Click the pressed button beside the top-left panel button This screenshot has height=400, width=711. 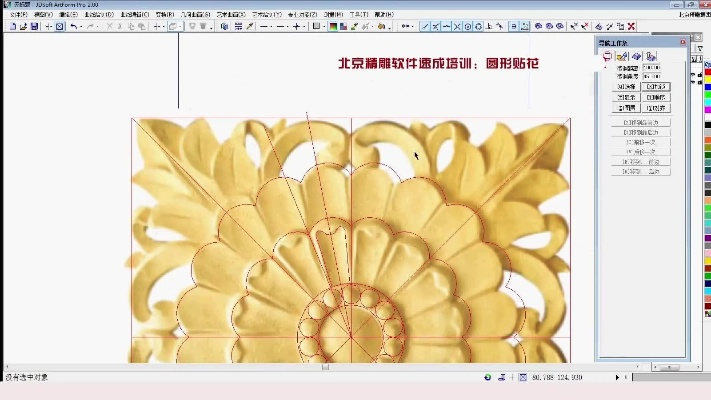coord(656,86)
